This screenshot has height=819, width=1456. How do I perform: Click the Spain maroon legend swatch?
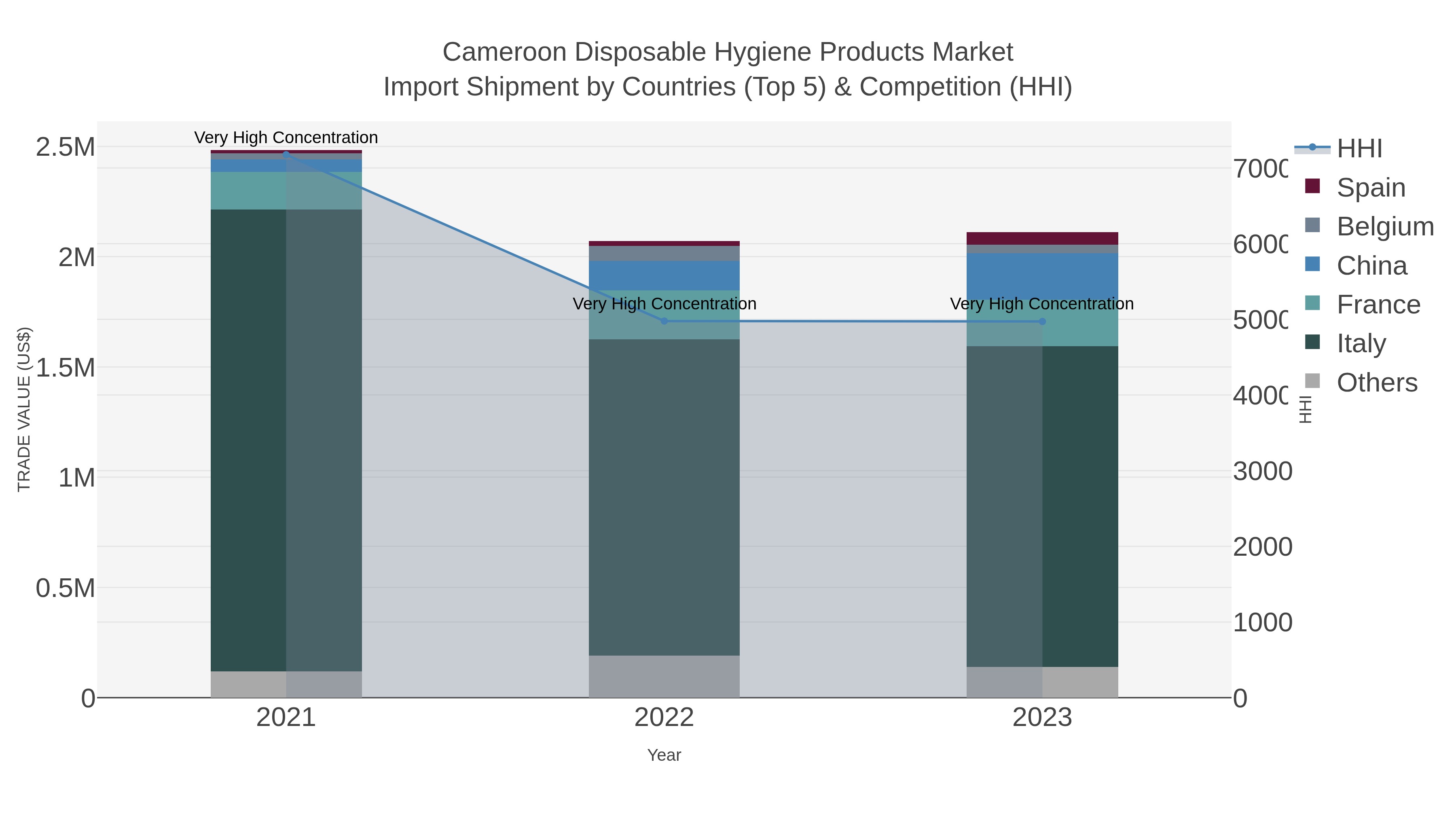(1312, 186)
